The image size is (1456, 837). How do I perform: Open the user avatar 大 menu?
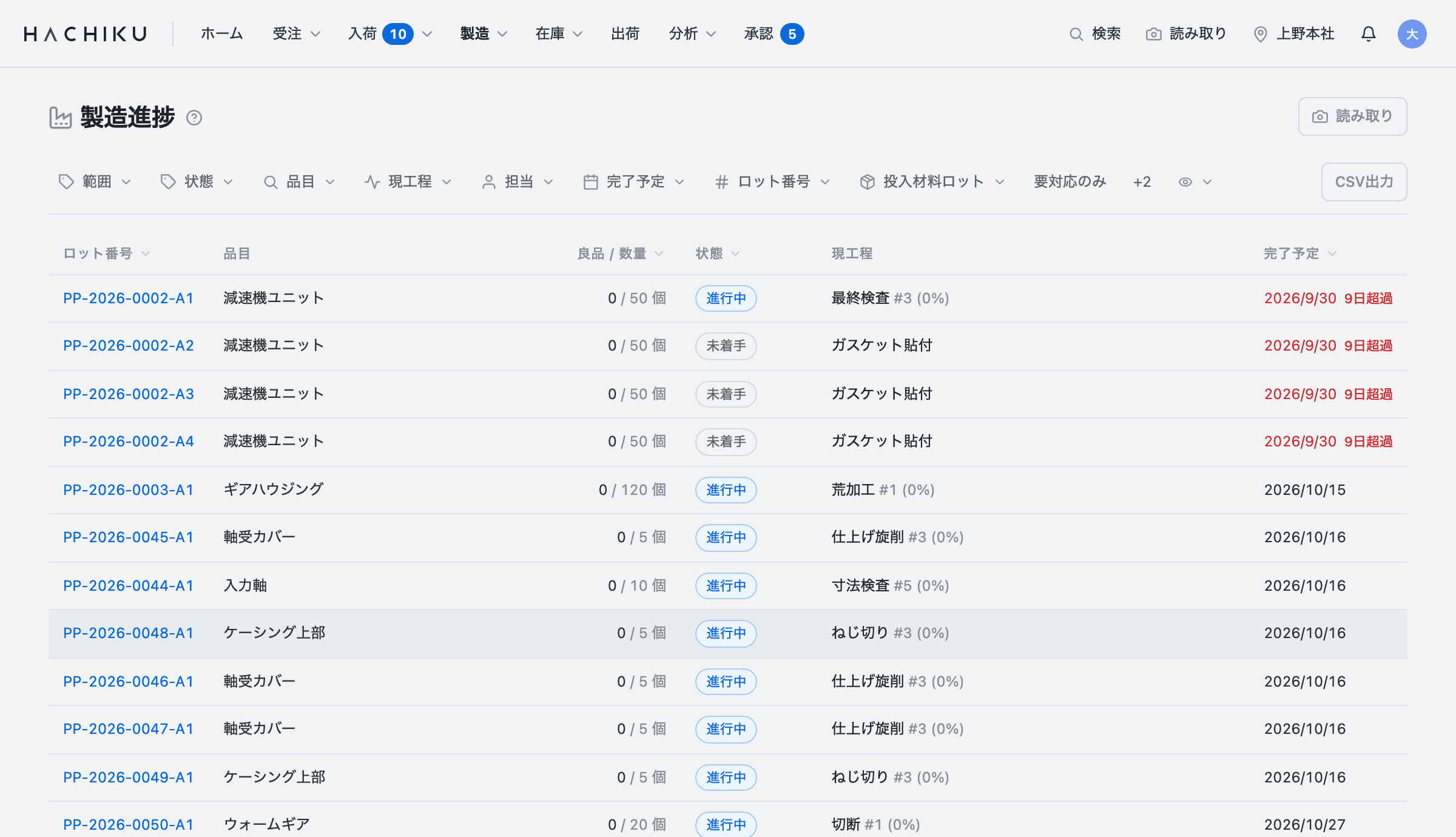click(x=1412, y=34)
